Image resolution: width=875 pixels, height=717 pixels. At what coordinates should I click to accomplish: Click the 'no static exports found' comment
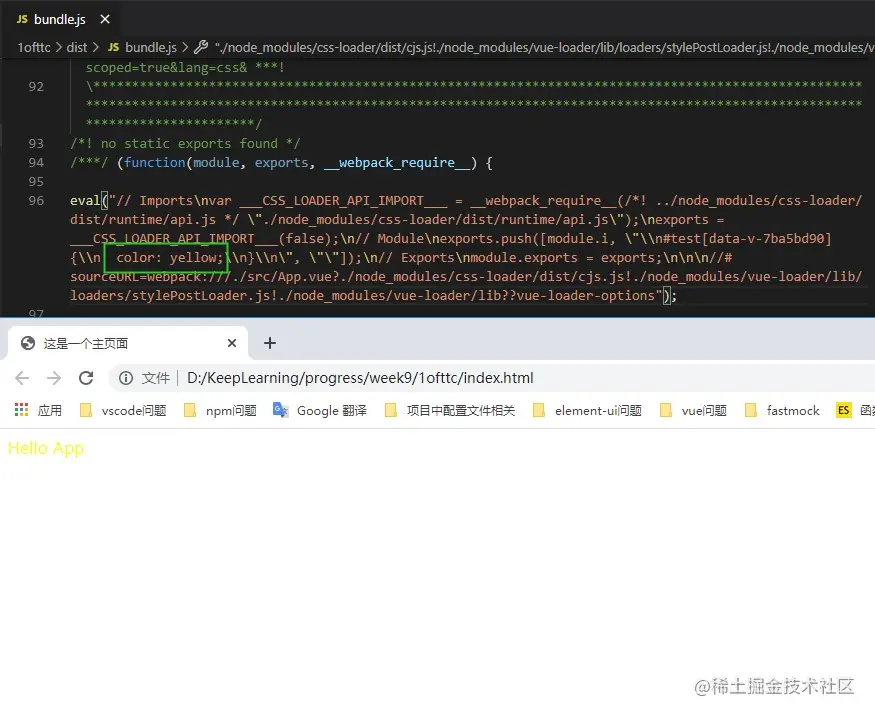pos(185,143)
